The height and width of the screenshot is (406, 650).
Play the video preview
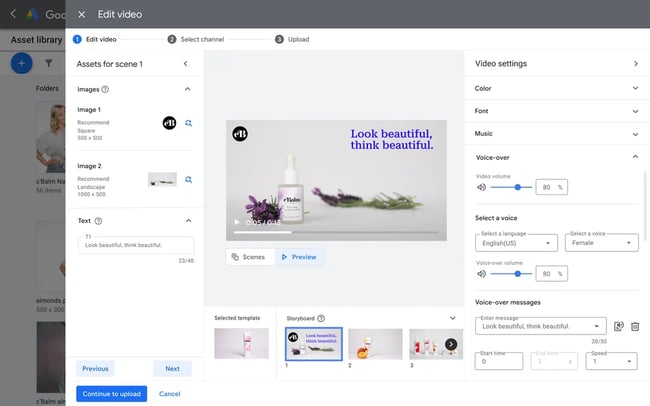click(237, 222)
